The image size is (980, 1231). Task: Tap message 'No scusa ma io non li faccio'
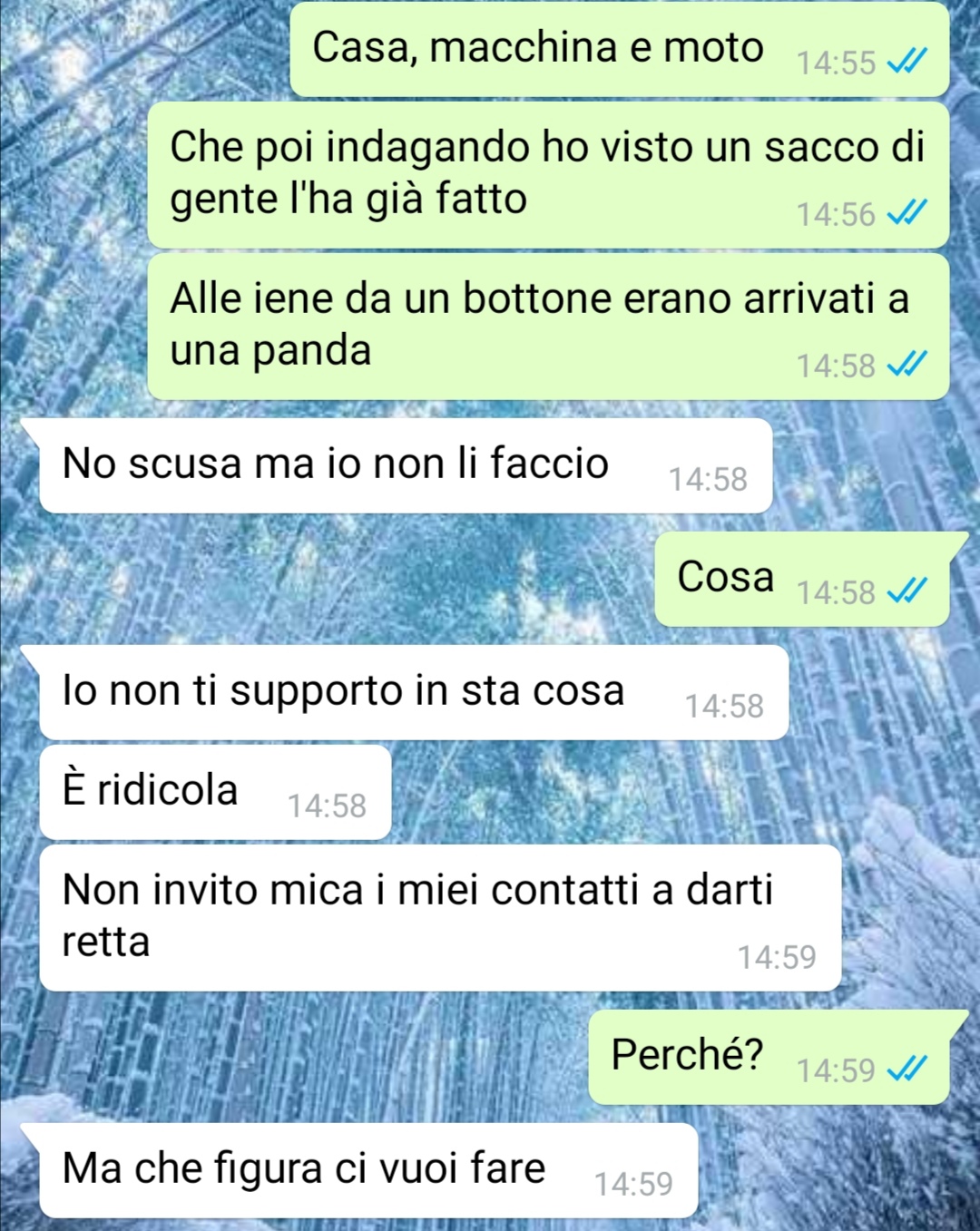pyautogui.click(x=406, y=466)
